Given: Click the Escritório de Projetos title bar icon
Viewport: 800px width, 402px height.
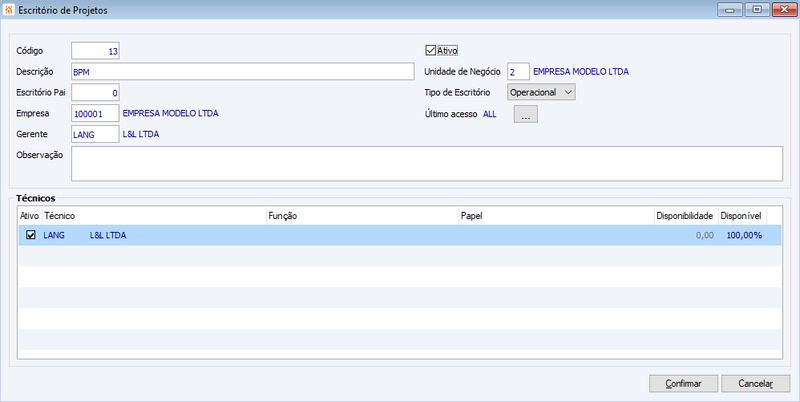Looking at the screenshot, I should click(9, 10).
